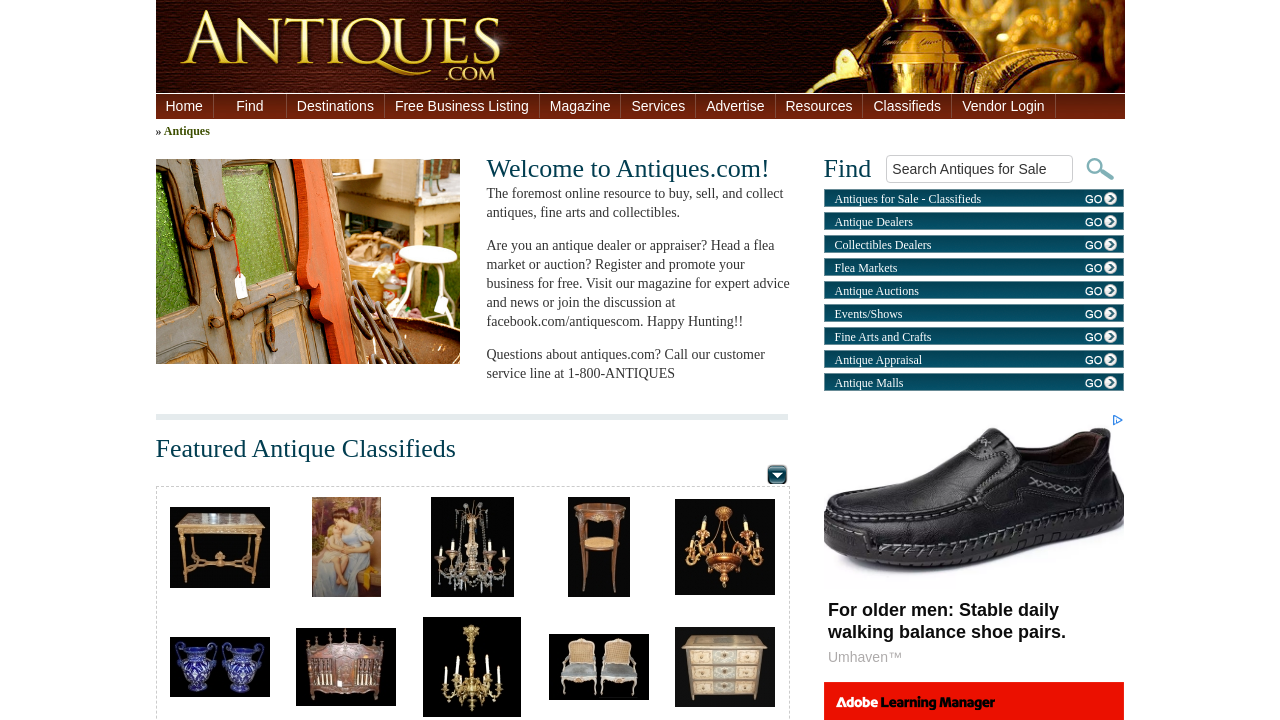Open the painted chest of drawers thumbnail

click(725, 667)
